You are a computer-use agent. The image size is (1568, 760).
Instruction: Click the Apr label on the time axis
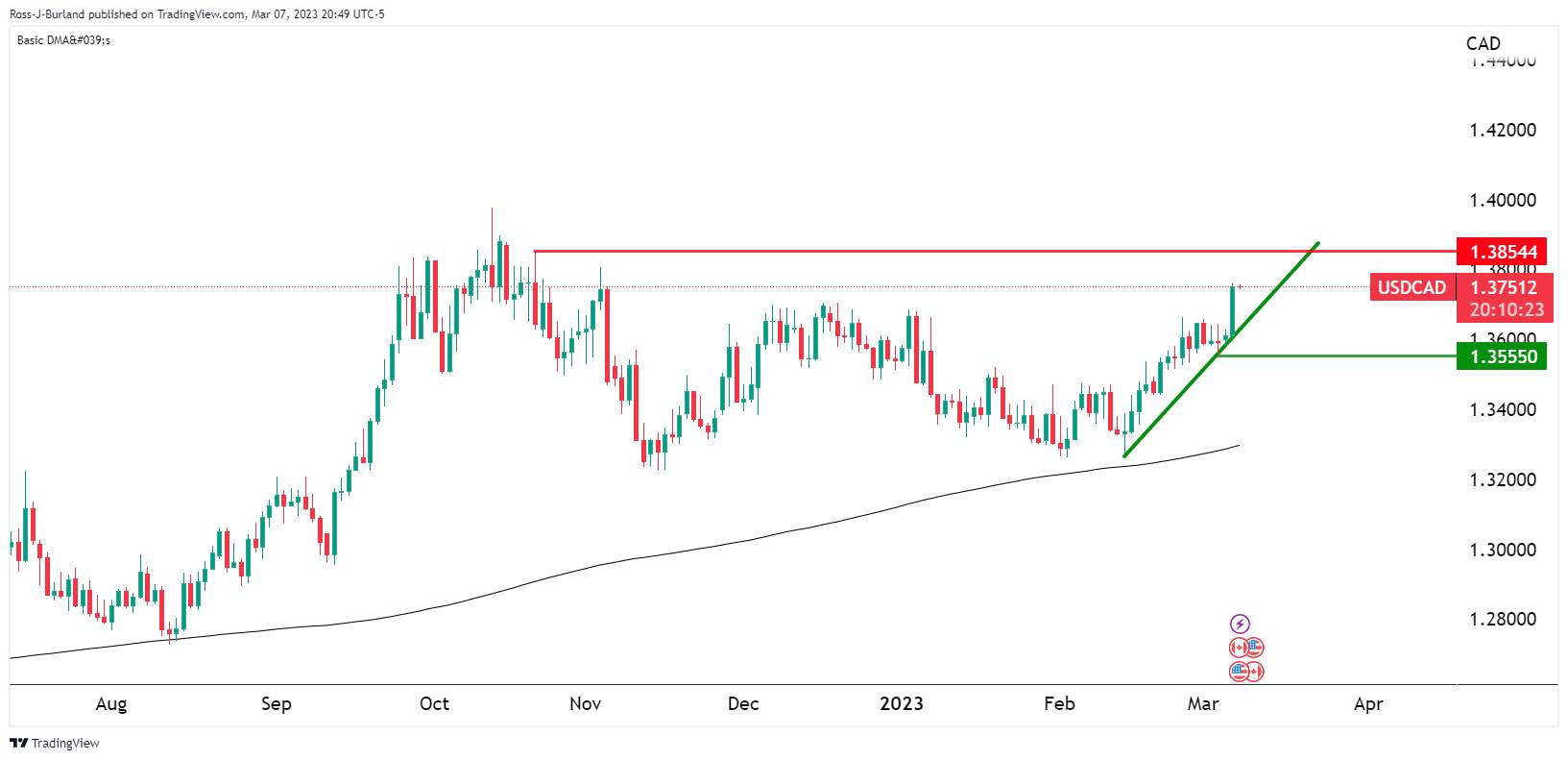pos(1368,704)
